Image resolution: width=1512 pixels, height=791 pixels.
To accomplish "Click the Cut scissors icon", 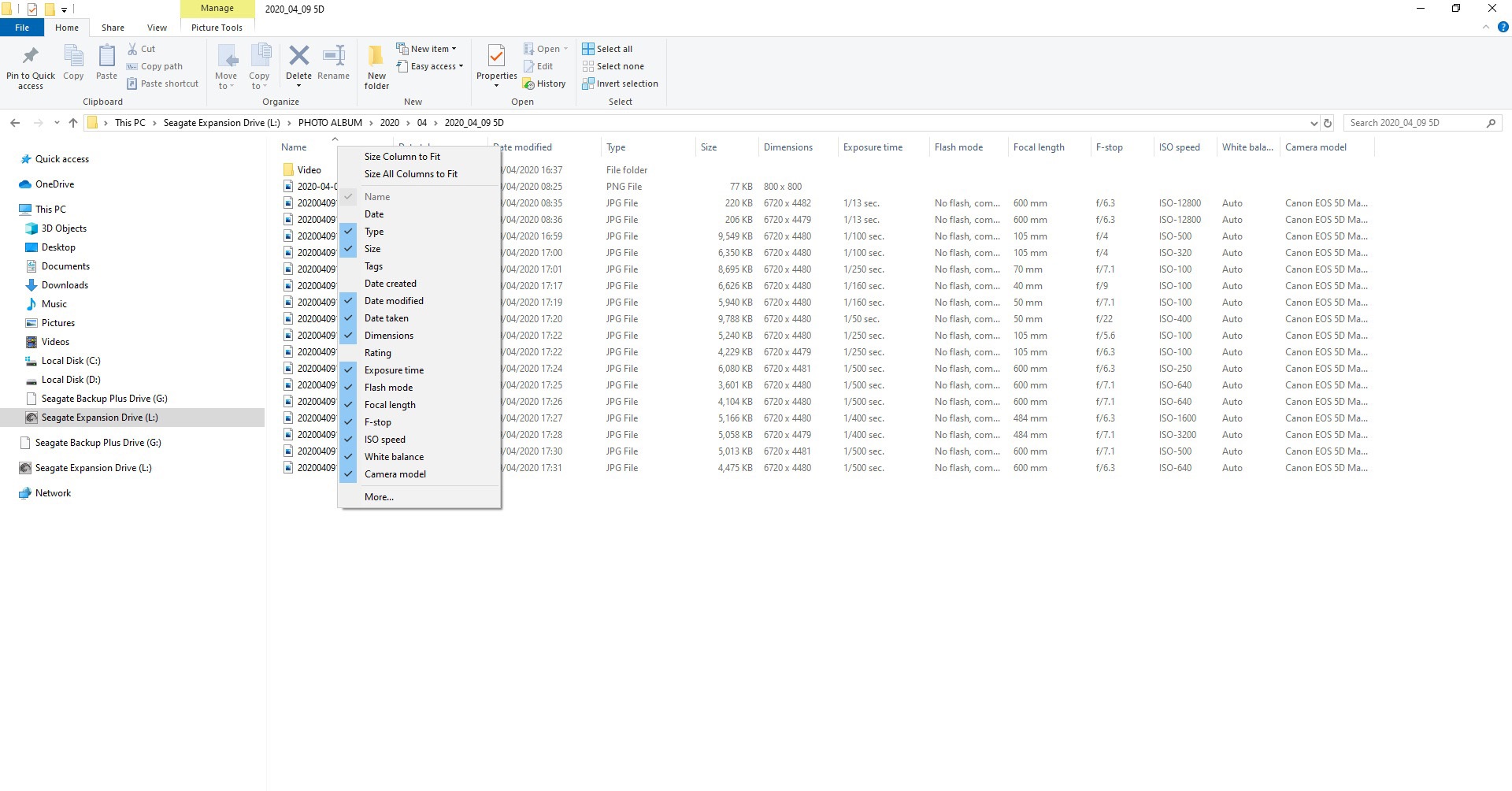I will (132, 49).
